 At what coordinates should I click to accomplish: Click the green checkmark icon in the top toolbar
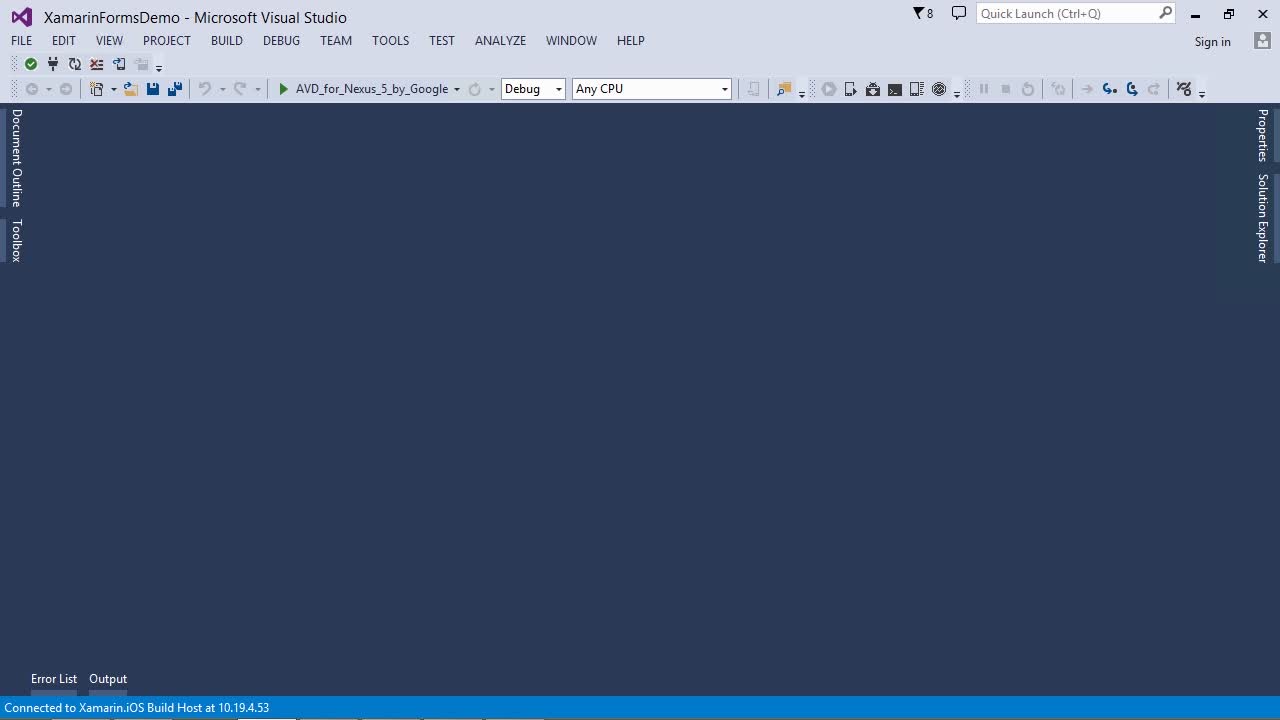click(x=31, y=64)
